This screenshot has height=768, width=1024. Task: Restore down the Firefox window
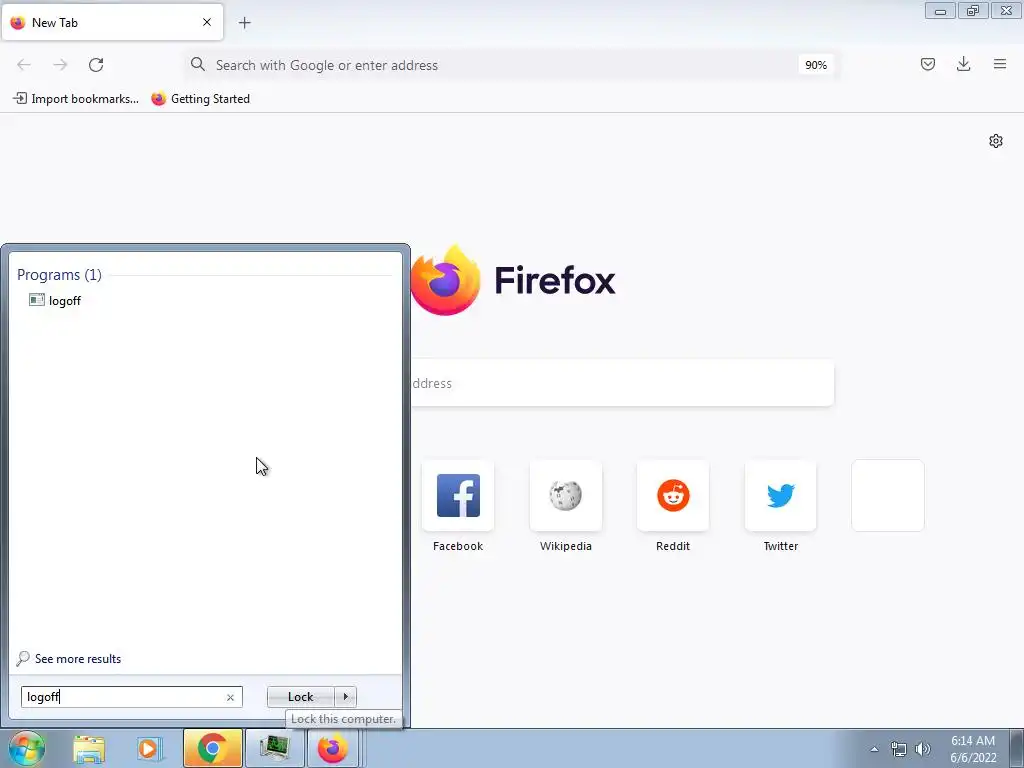973,10
